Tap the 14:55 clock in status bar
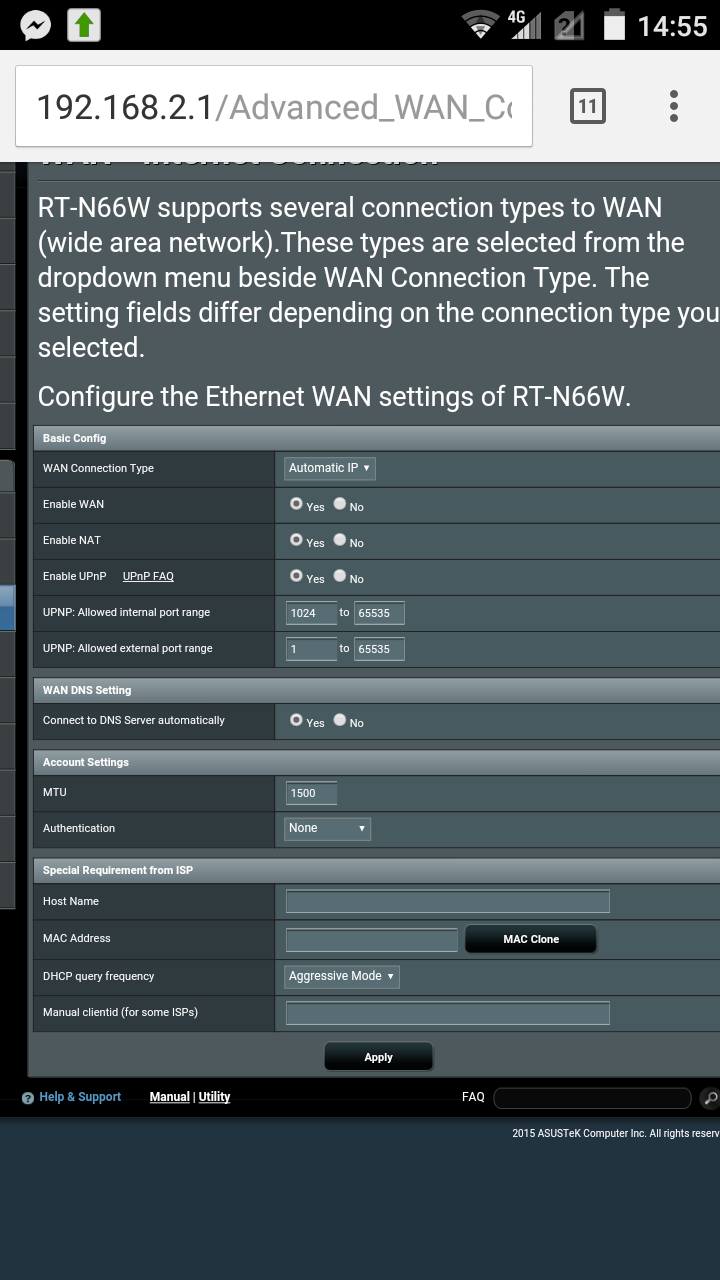Screen dimensions: 720x1280 pos(672,26)
